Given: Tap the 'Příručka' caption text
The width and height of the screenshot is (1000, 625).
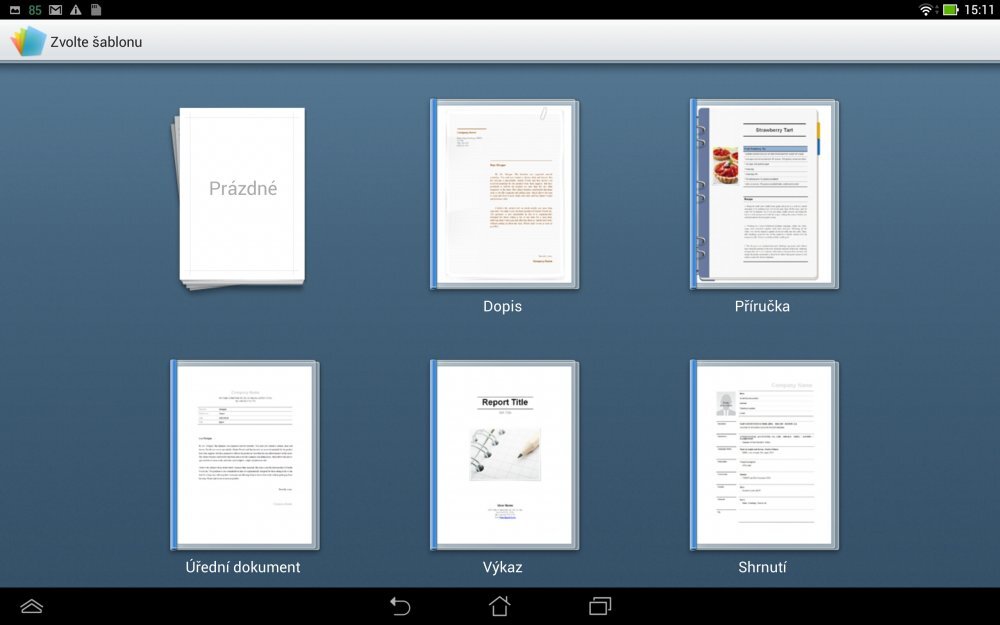Looking at the screenshot, I should tap(762, 306).
